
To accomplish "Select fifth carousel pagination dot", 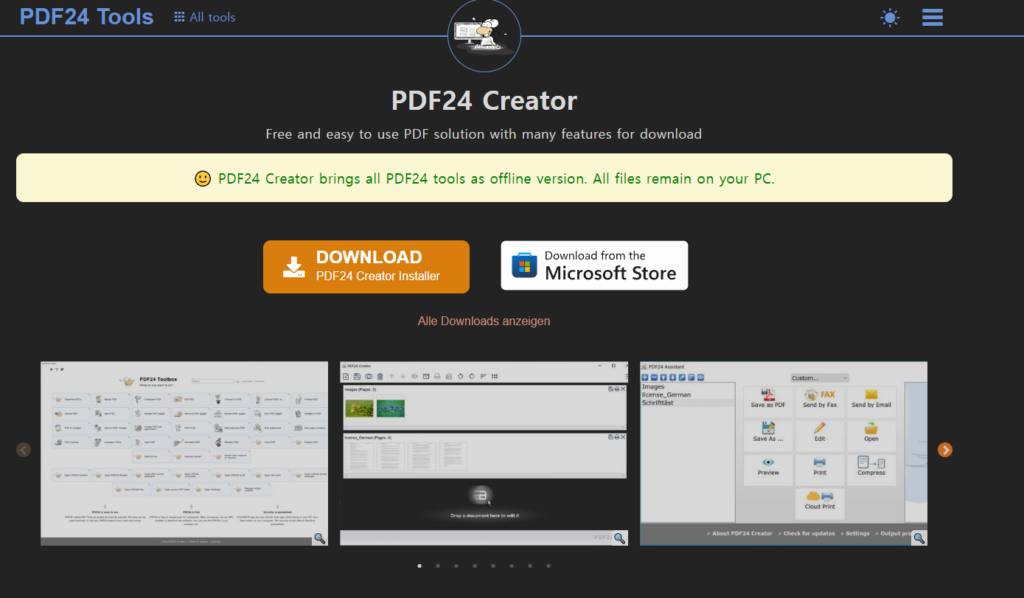I will click(493, 566).
